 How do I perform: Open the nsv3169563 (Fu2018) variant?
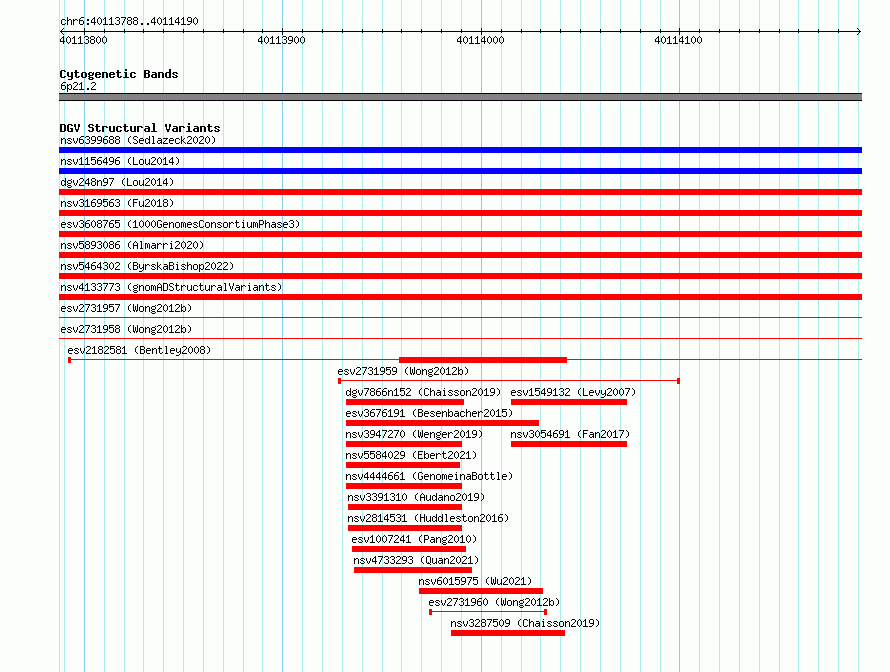(117, 203)
